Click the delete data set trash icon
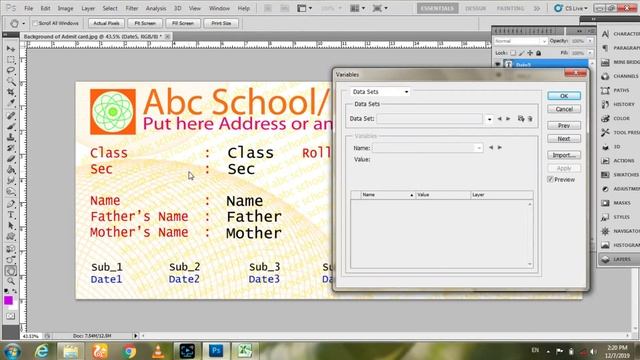This screenshot has height=360, width=640. click(530, 118)
